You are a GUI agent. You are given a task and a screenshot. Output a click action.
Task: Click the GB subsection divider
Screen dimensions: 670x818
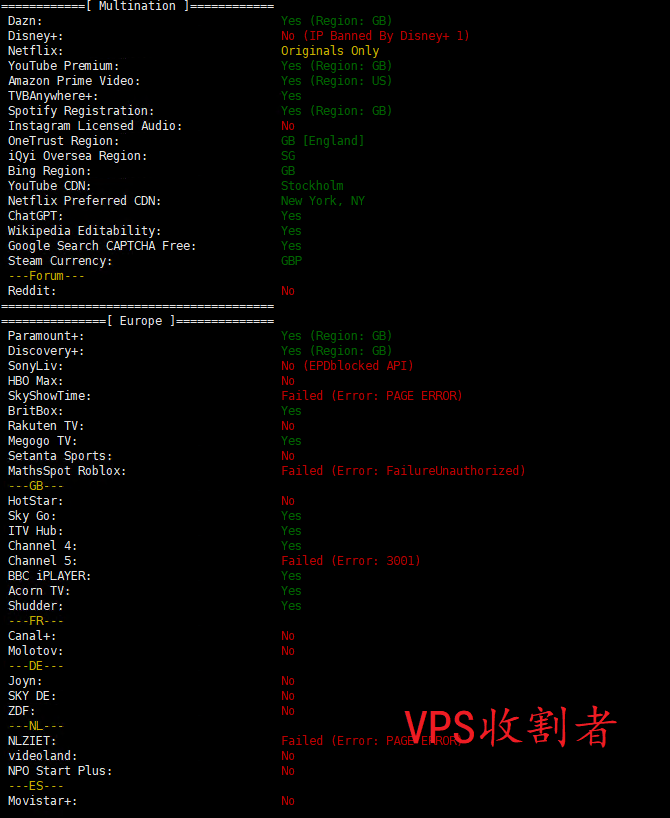pos(36,486)
